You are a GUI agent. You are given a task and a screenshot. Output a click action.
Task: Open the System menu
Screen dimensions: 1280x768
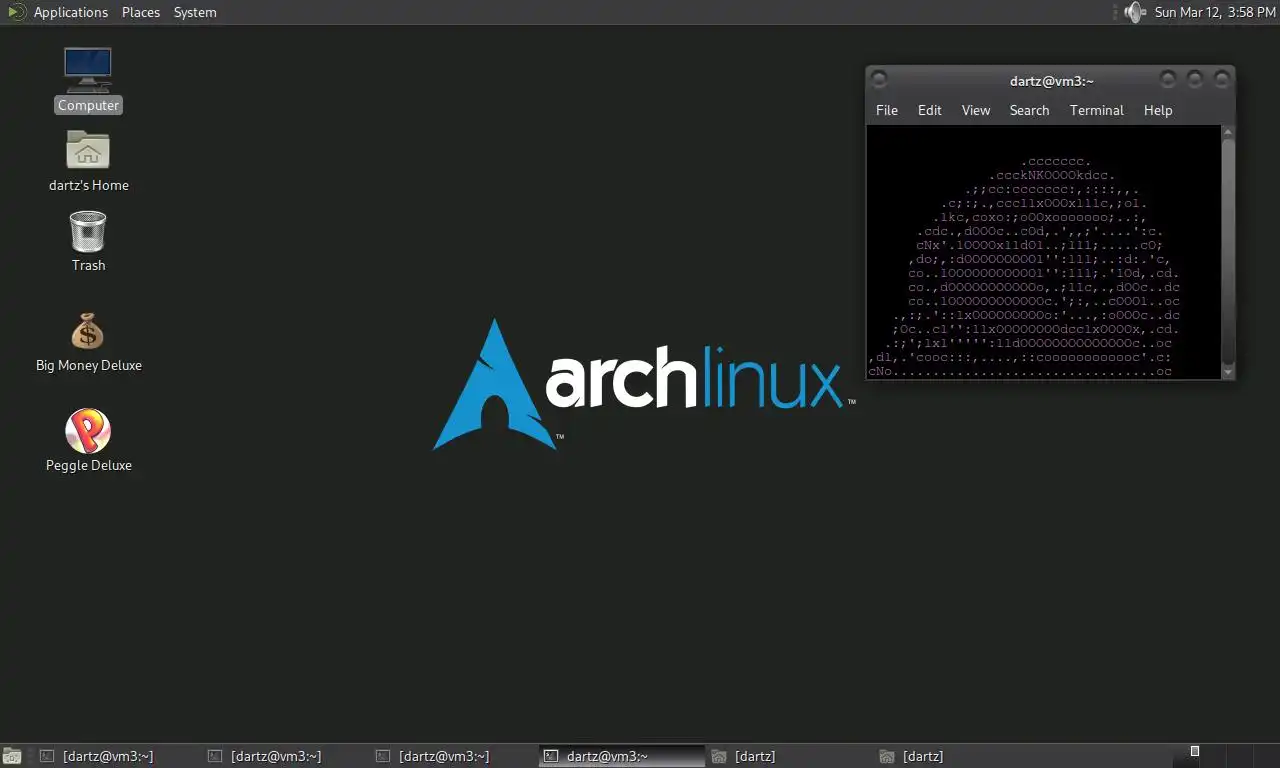coord(195,12)
